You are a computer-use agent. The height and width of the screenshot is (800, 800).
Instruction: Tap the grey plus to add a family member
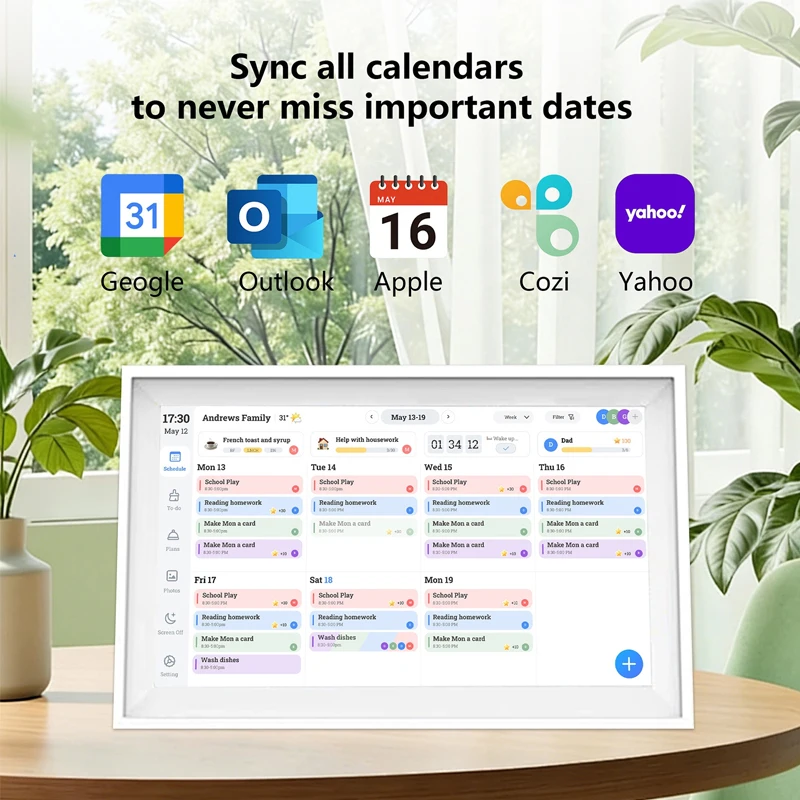pos(635,417)
